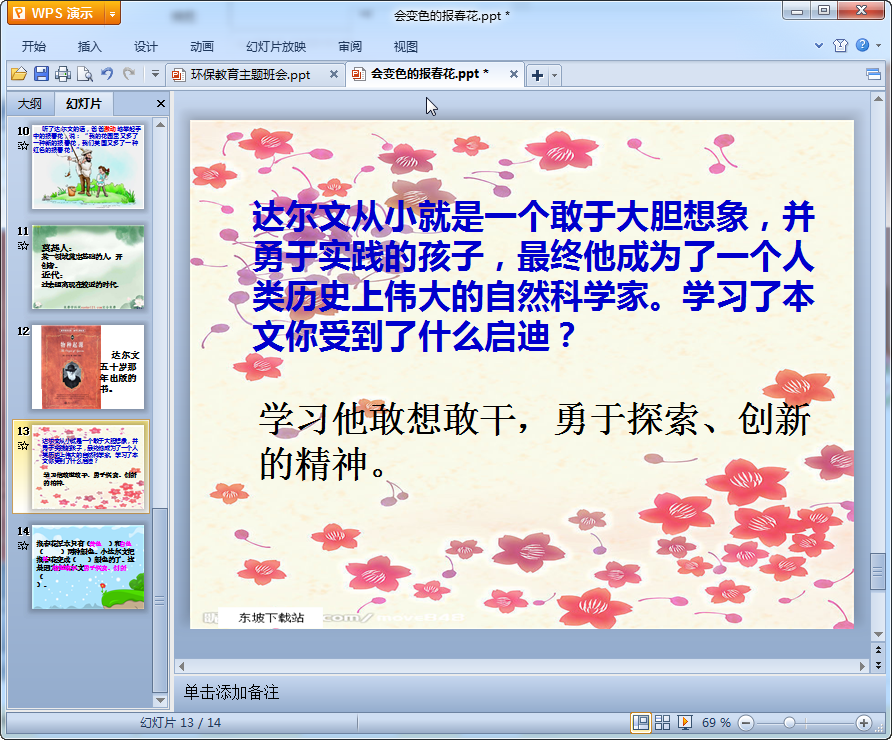Screen dimensions: 892x740
Task: Click the blue slide title text box
Action: [x=533, y=277]
